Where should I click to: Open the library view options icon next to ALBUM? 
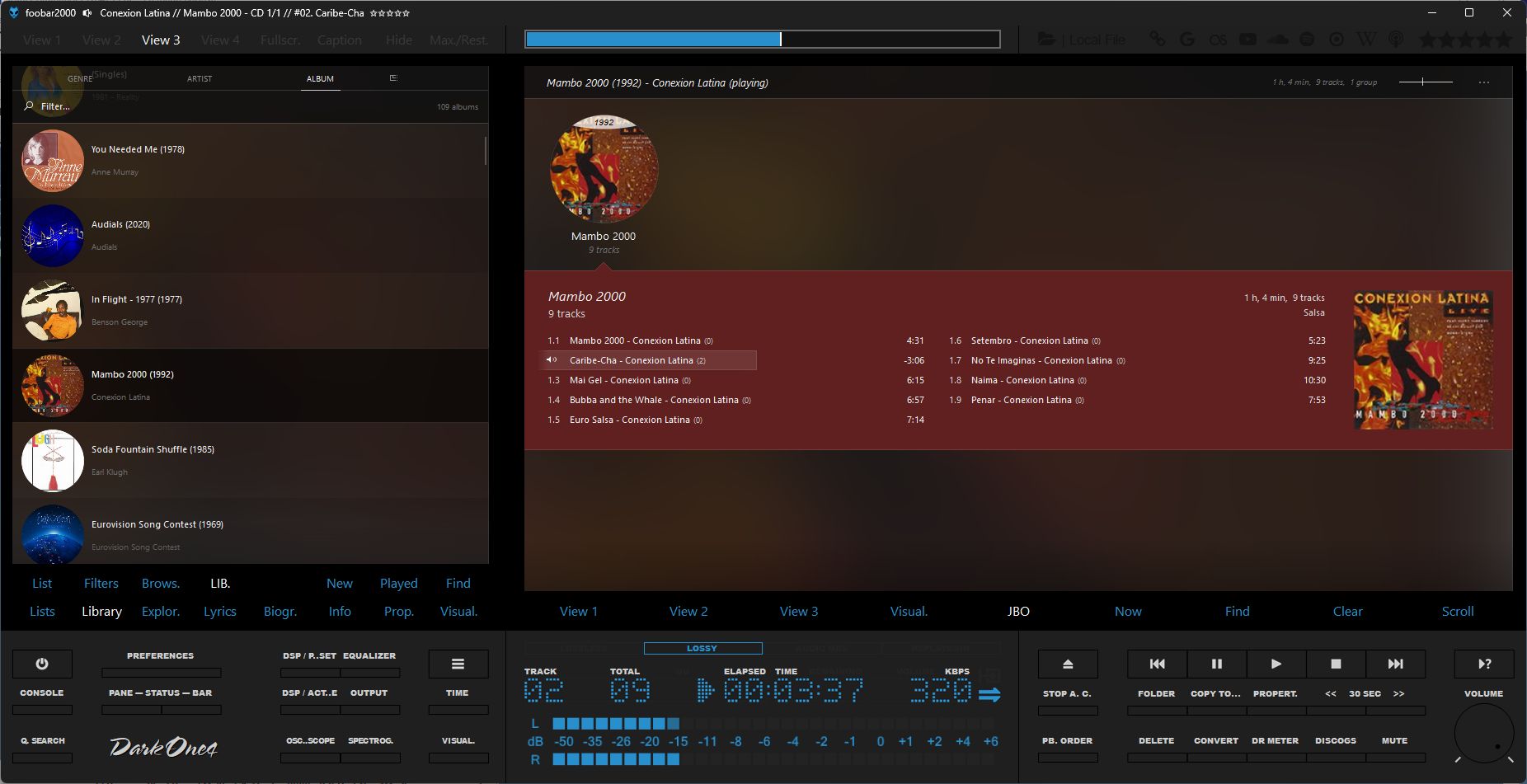[393, 78]
